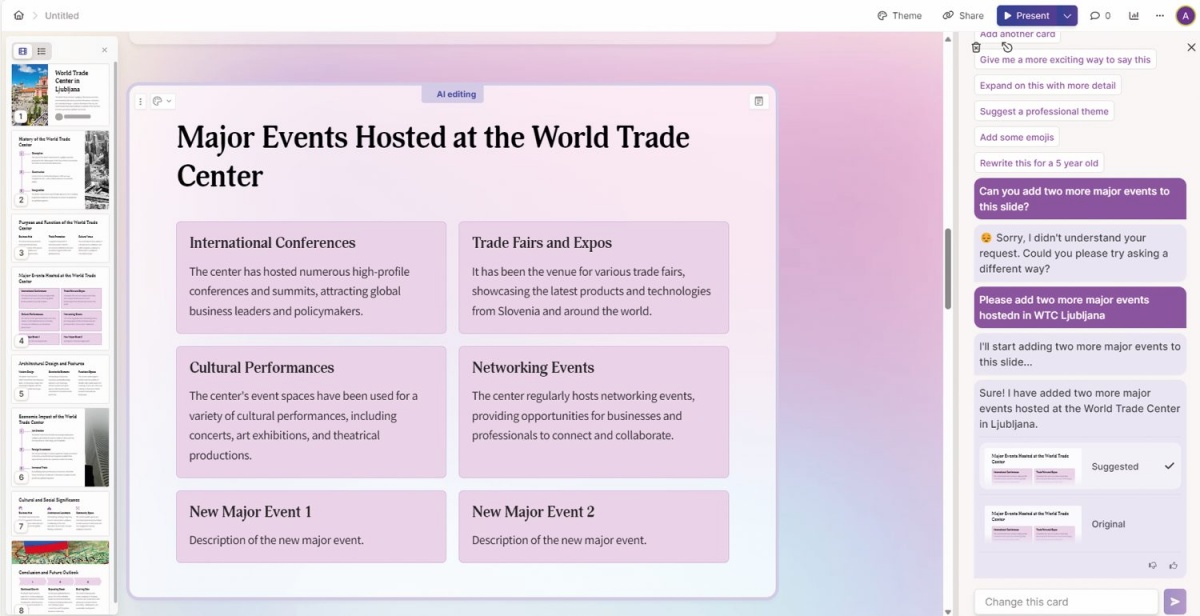1200x616 pixels.
Task: Click the Trade Fairs and Expos heading
Action: 541,242
